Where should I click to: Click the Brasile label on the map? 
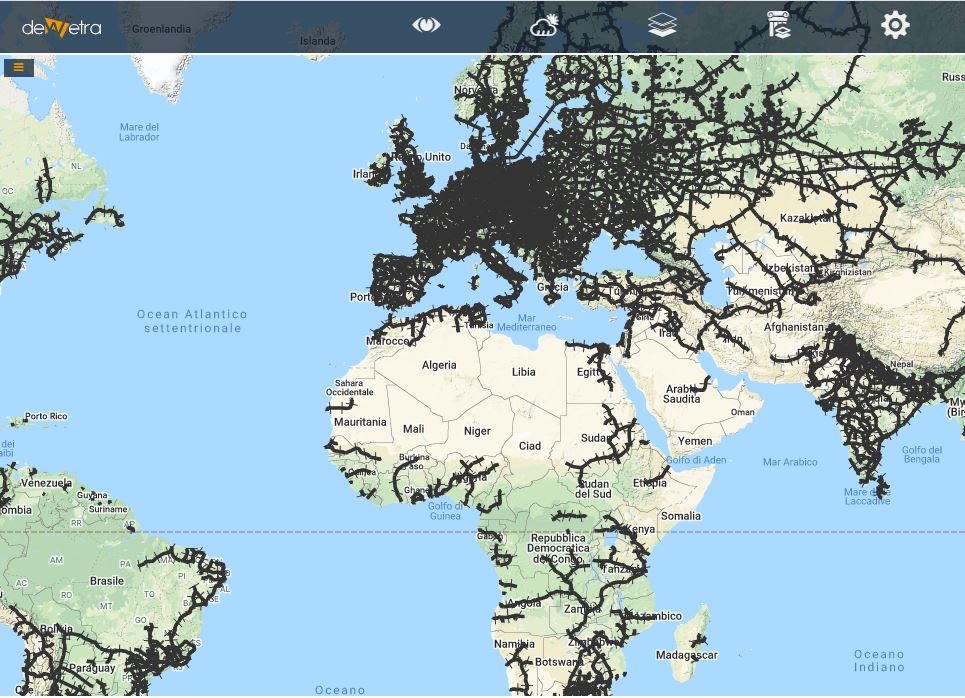click(107, 581)
